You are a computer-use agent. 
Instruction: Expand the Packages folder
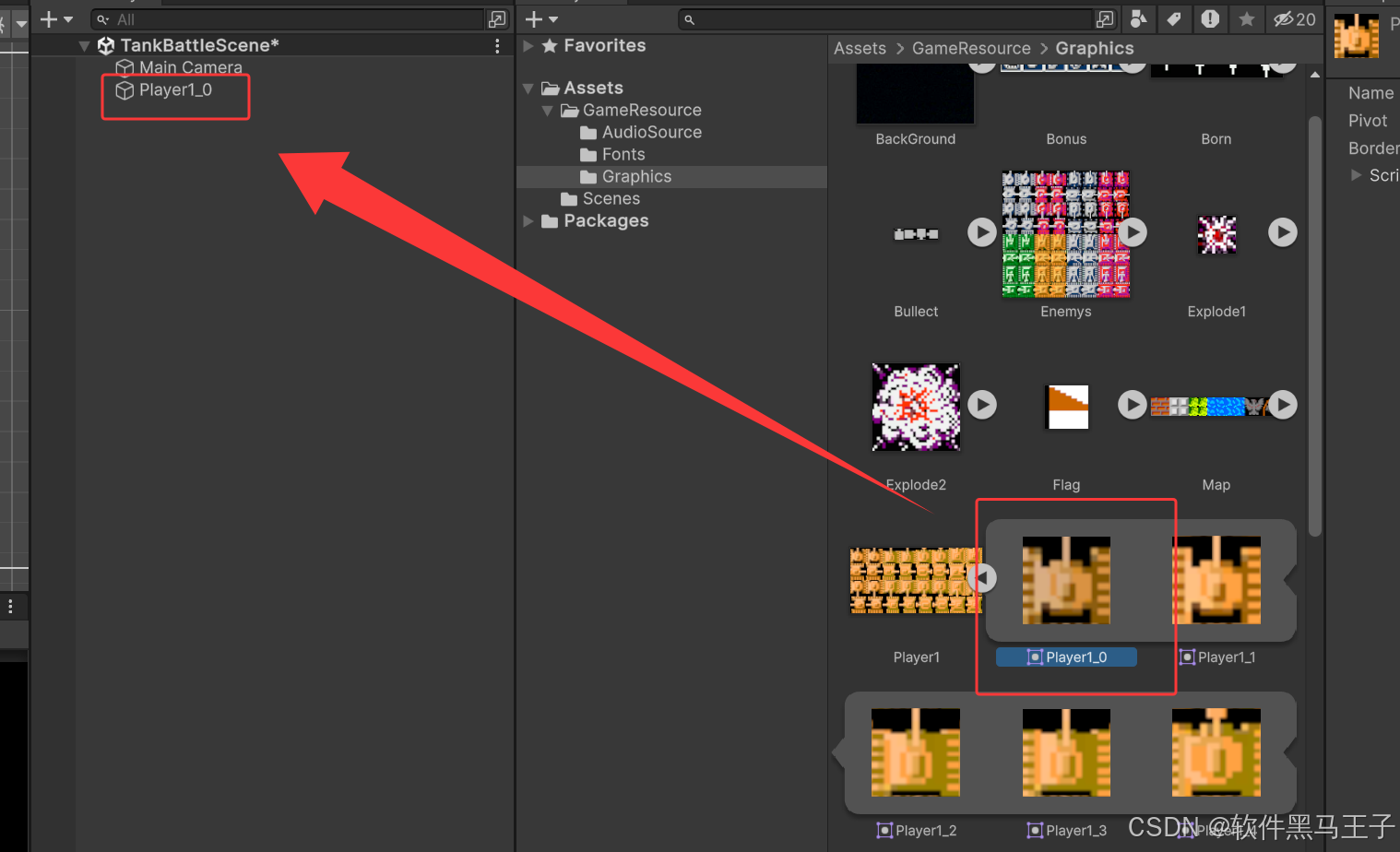528,221
